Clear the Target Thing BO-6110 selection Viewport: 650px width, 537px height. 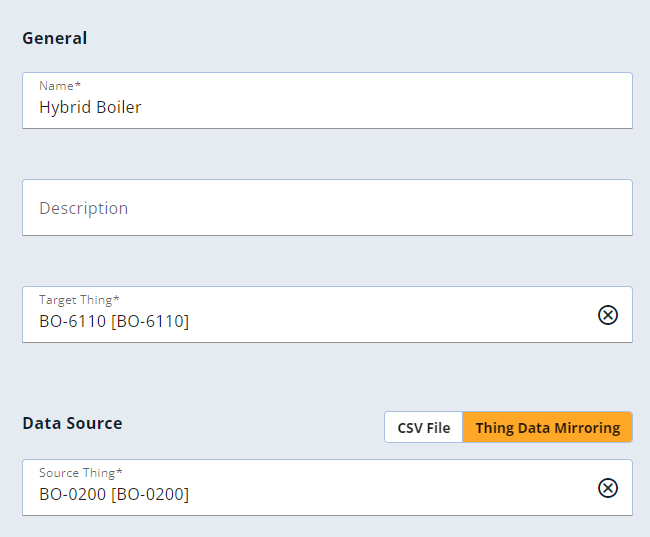tap(608, 315)
